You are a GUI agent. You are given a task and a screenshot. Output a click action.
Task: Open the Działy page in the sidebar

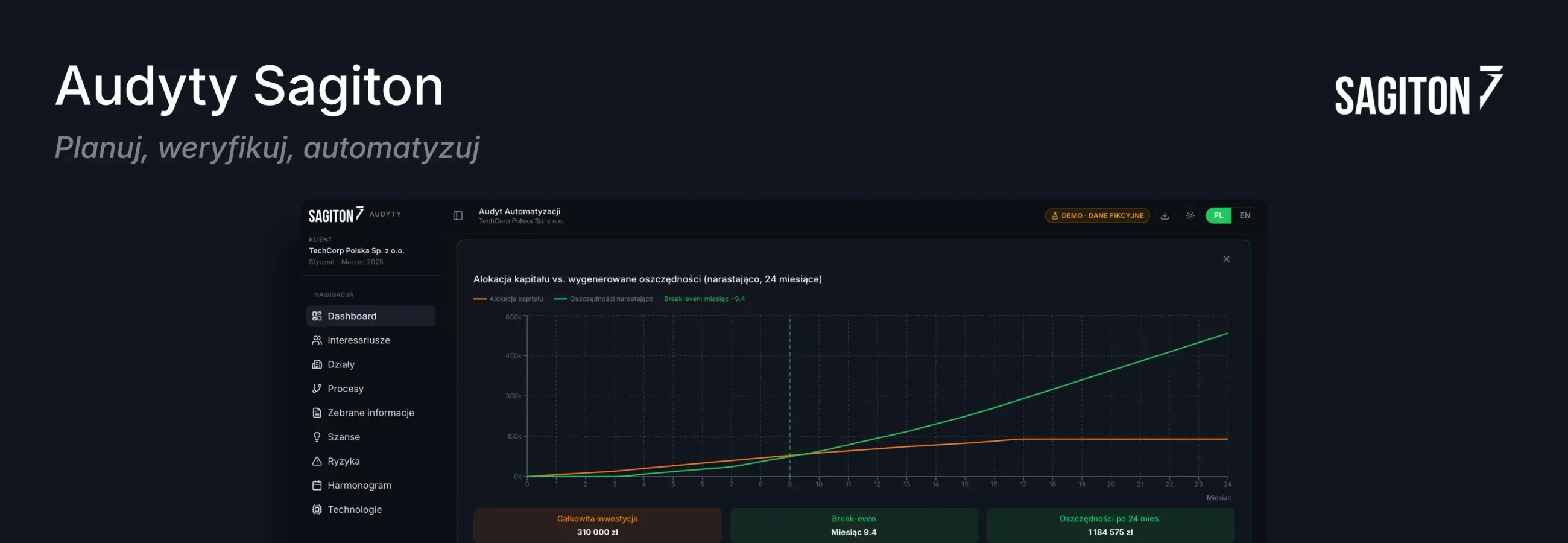click(x=370, y=364)
